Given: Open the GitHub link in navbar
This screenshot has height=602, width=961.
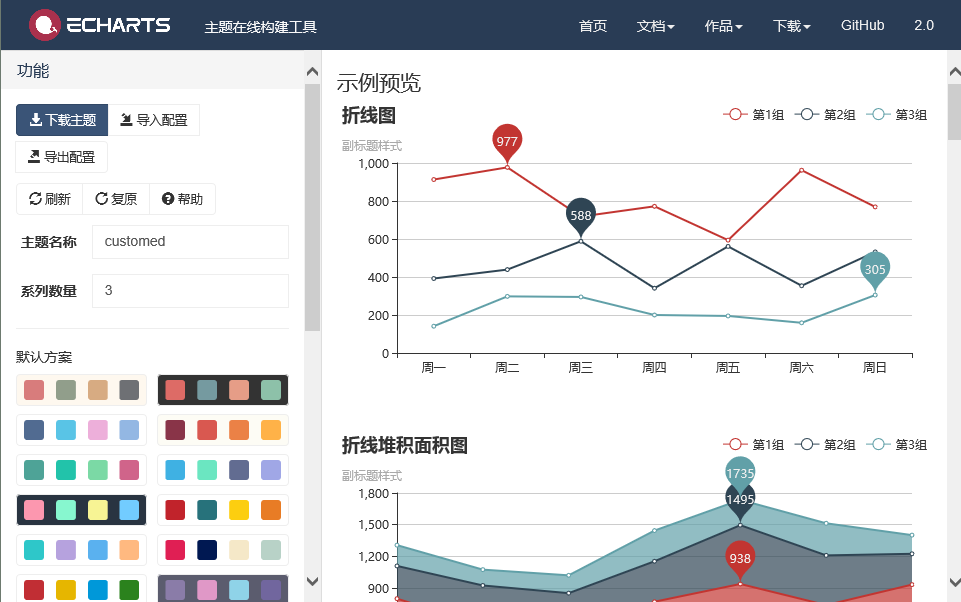Looking at the screenshot, I should click(862, 25).
